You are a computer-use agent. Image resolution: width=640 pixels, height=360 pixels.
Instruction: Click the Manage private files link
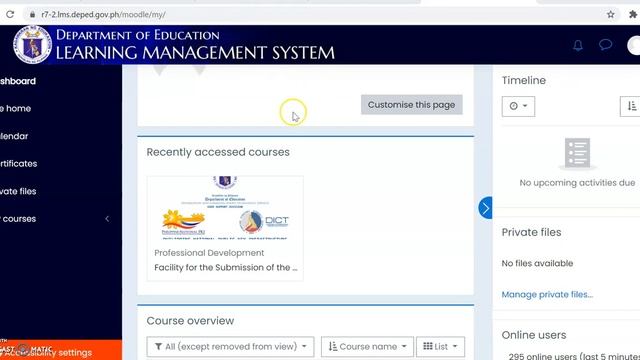point(547,295)
